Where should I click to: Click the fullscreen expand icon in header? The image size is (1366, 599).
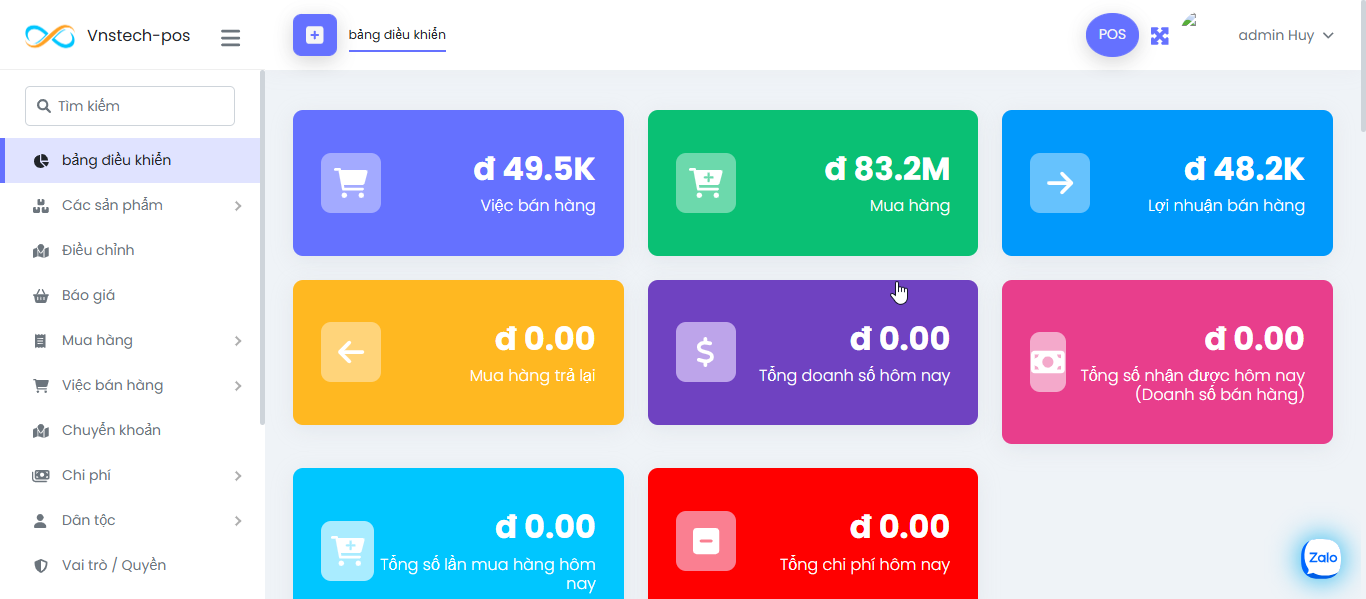point(1159,36)
